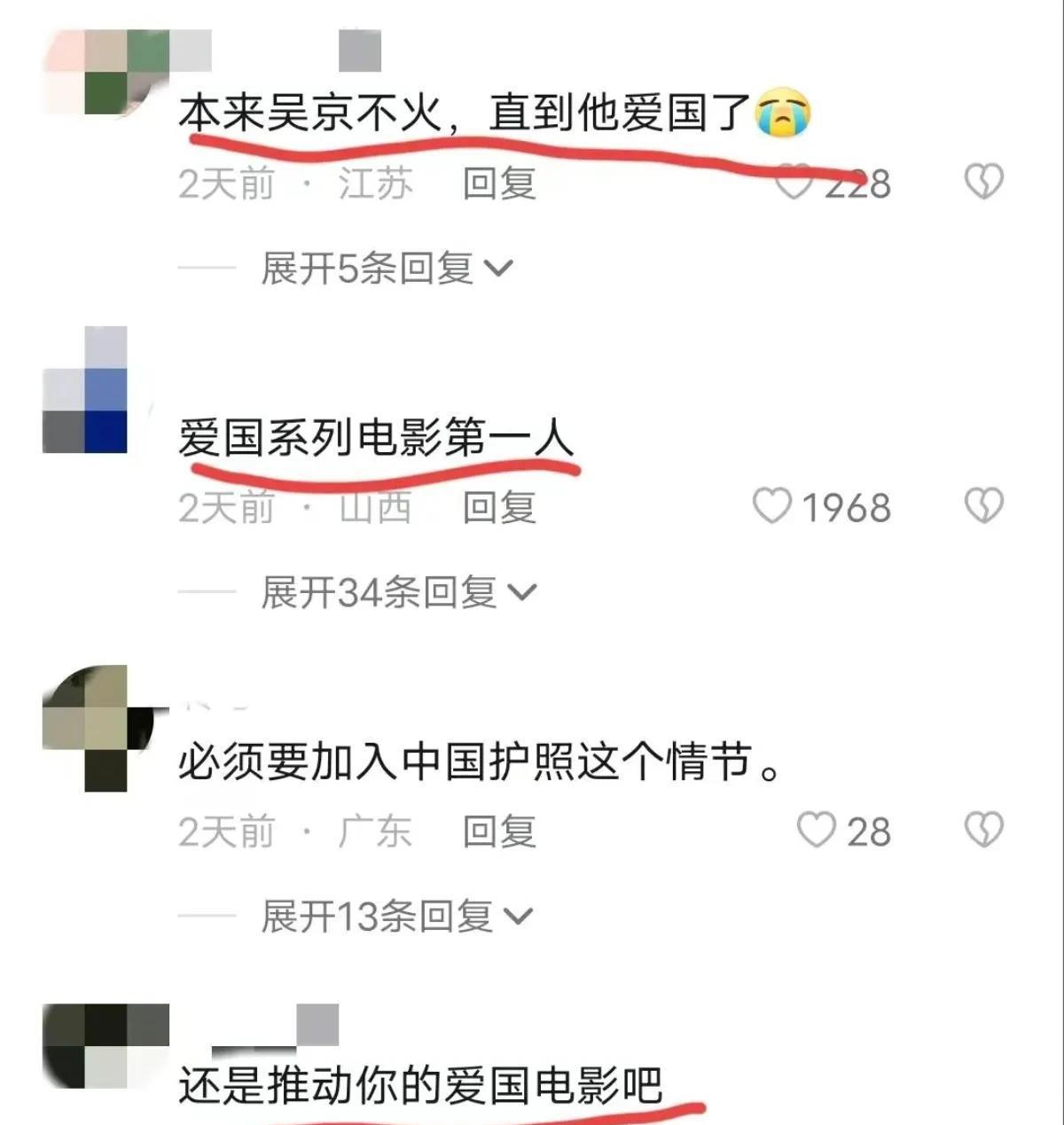Open avatar of 爱国系列电影第一人 commenter
Image resolution: width=1064 pixels, height=1125 pixels.
85,390
